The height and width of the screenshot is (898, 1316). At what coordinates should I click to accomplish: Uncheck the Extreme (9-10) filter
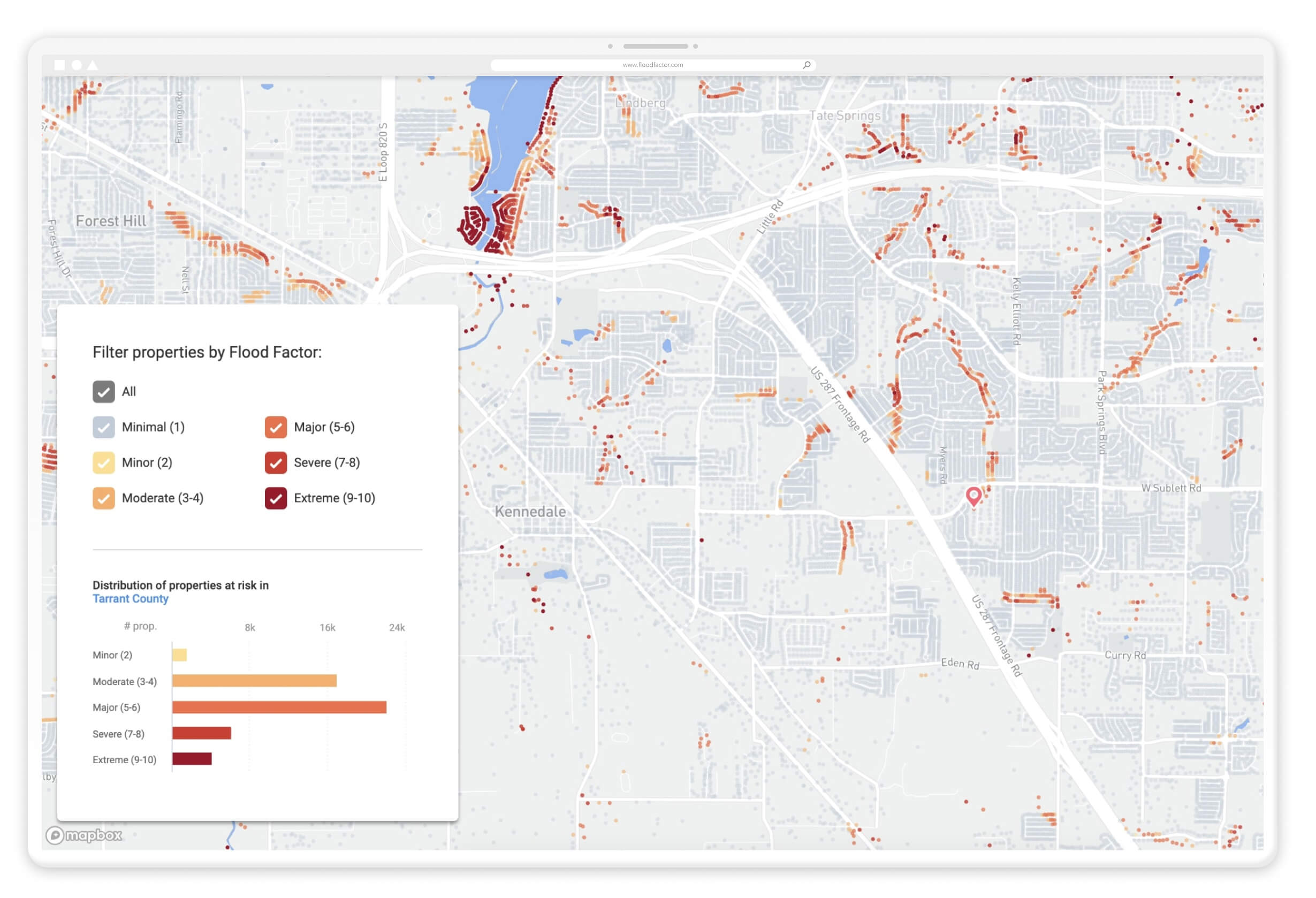(x=276, y=498)
